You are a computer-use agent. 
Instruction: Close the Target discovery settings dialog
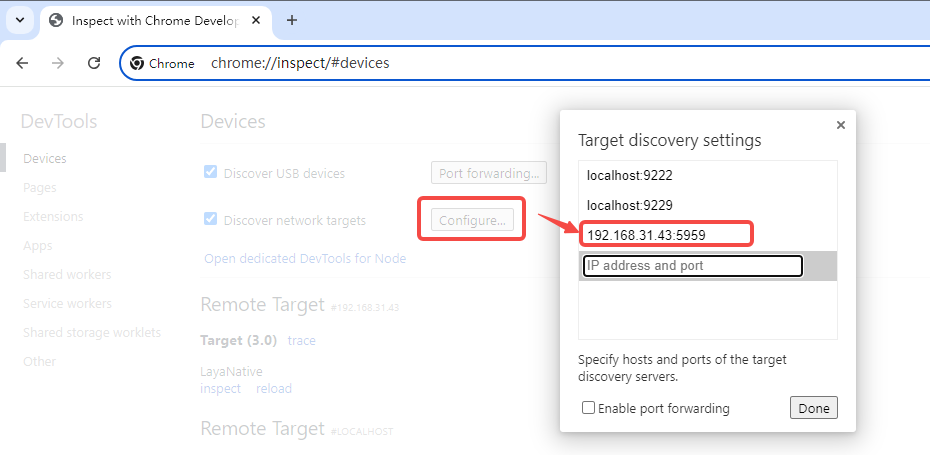point(840,125)
